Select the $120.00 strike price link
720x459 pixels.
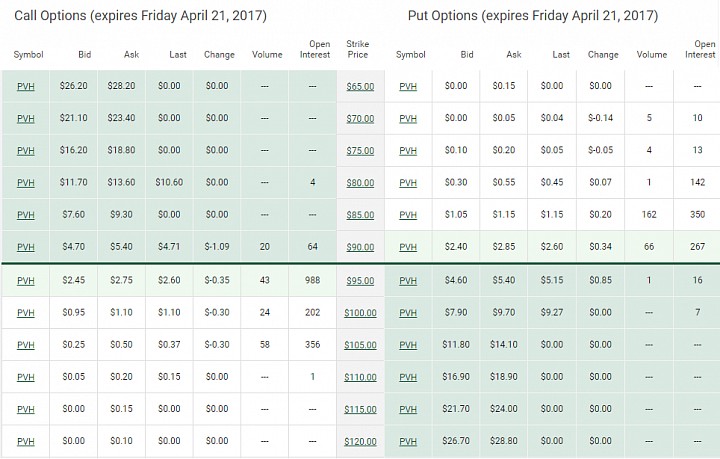coord(360,441)
